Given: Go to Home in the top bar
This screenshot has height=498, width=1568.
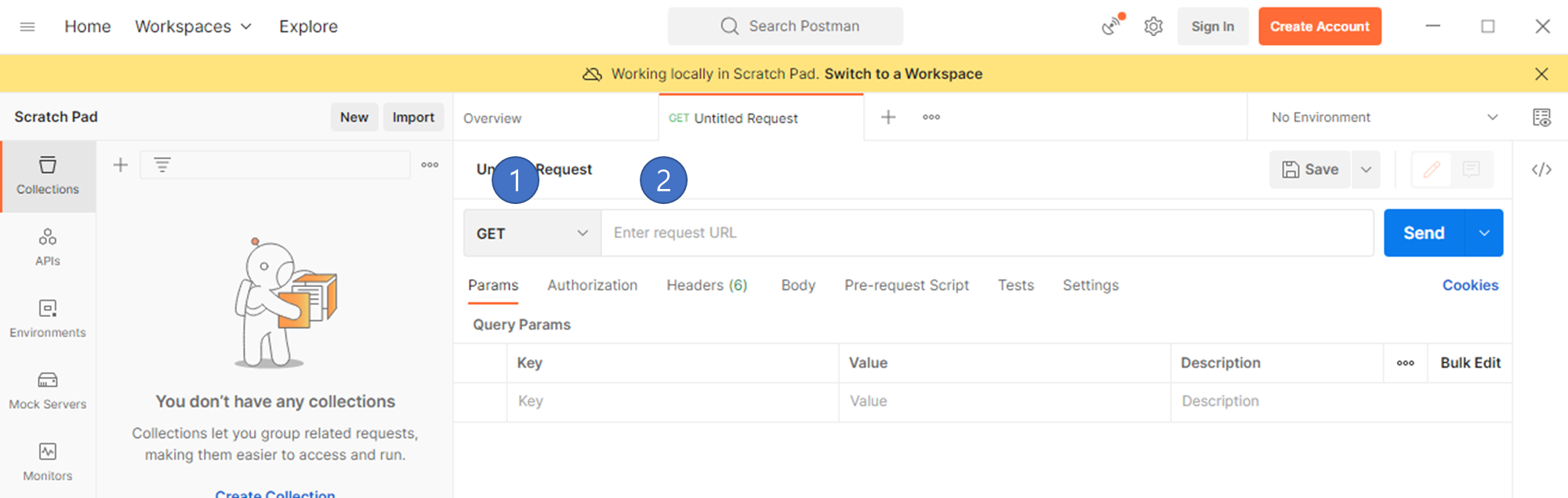Looking at the screenshot, I should (88, 27).
